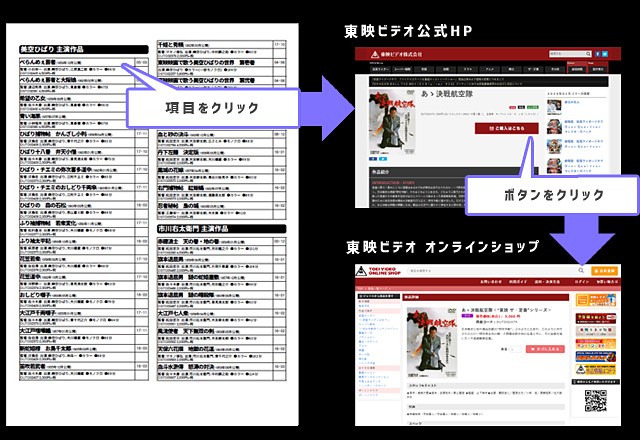Click the search magnifier in Toei Video HP header
The width and height of the screenshot is (640, 440).
588,54
